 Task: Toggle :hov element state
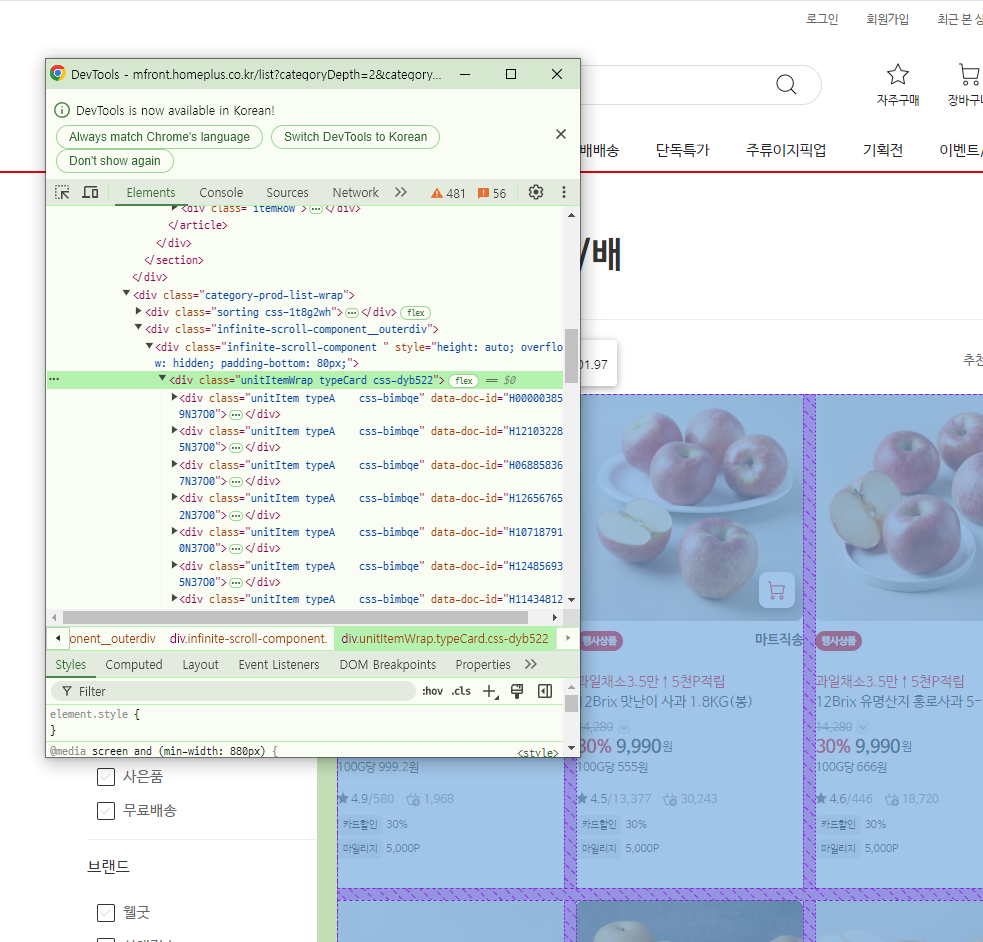pos(433,691)
